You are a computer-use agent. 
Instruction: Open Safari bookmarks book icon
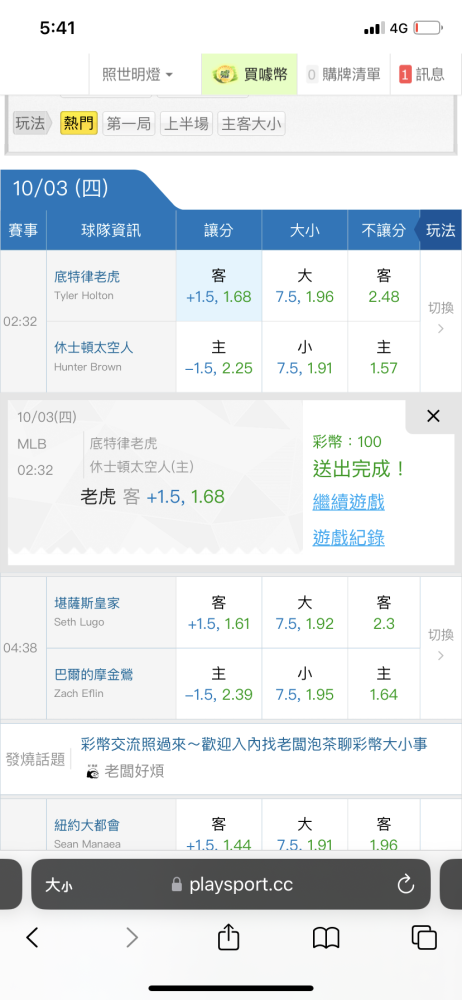click(325, 938)
